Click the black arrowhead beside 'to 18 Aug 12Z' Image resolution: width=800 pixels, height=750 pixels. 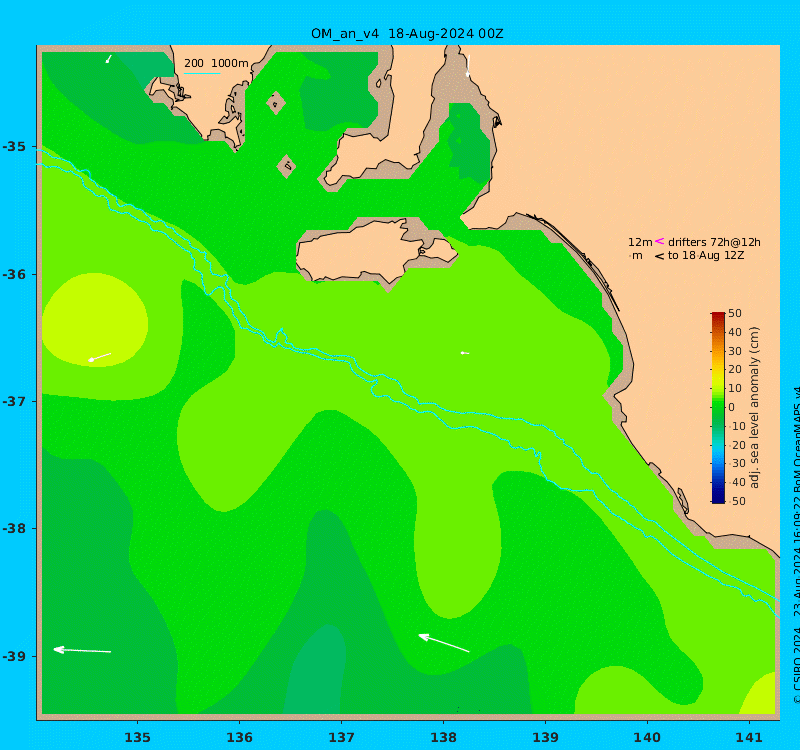point(660,256)
